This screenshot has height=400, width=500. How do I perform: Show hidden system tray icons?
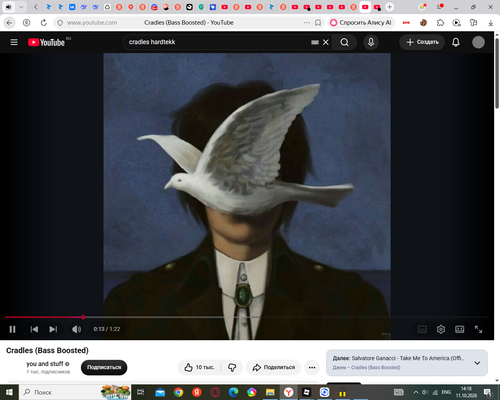point(416,392)
